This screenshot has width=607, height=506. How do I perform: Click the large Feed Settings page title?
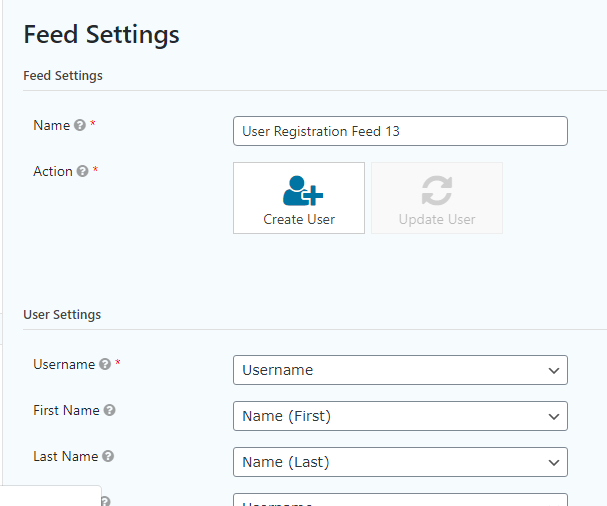pos(101,35)
